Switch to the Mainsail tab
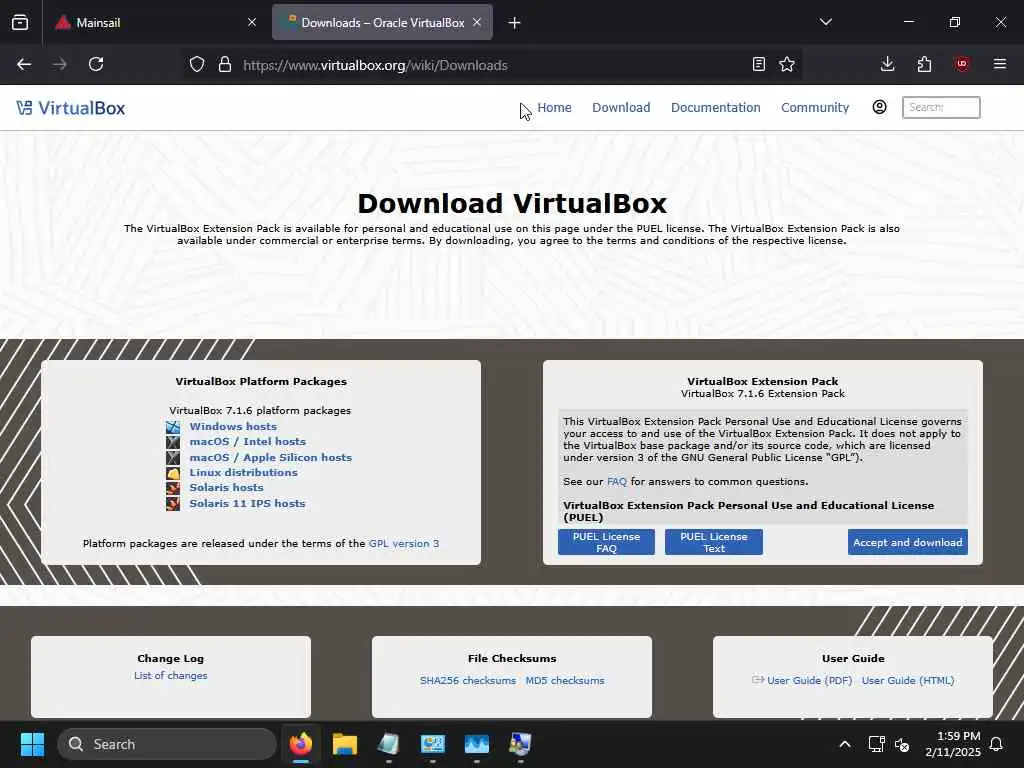 [156, 22]
